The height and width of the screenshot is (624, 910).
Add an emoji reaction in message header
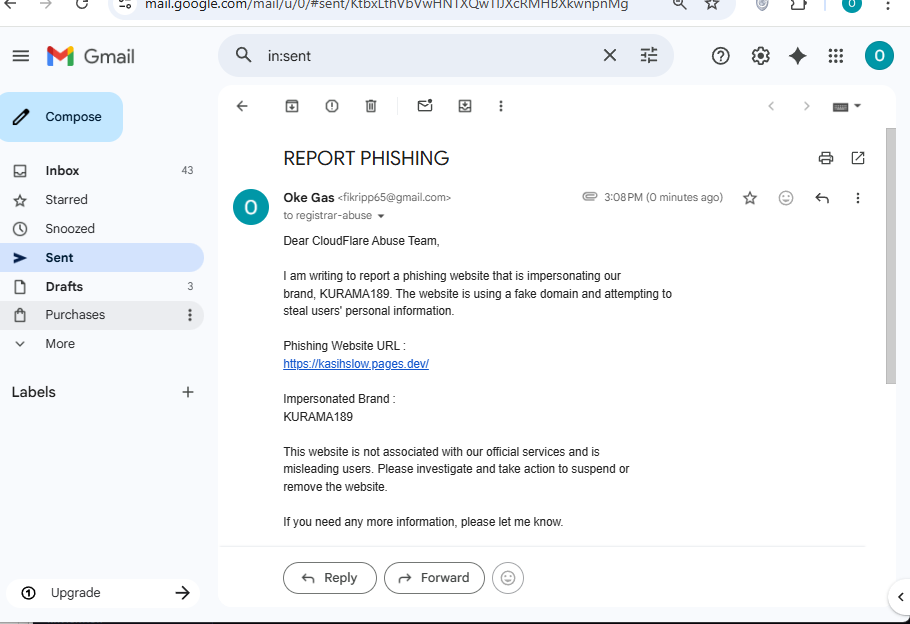(786, 199)
